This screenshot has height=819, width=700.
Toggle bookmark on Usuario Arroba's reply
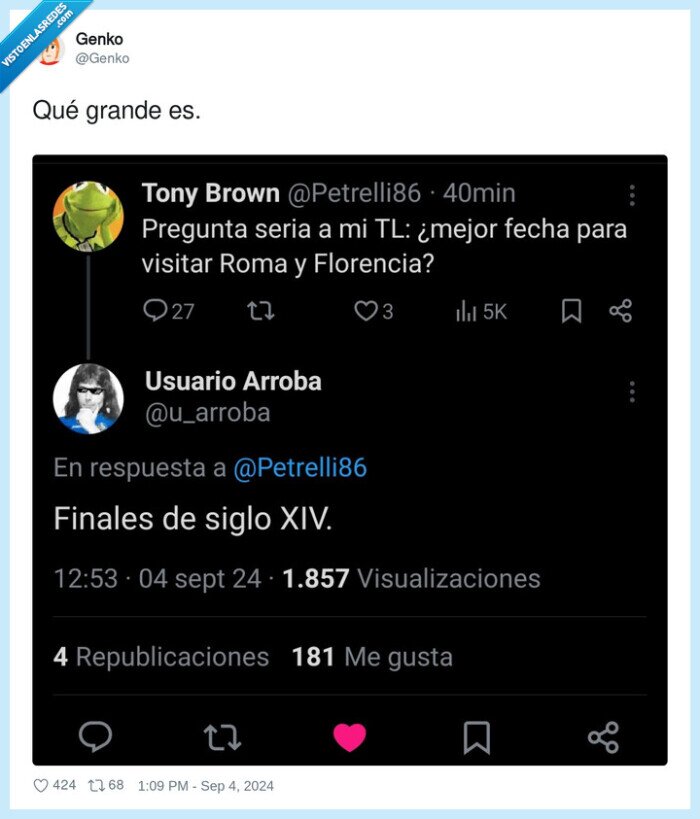(x=476, y=738)
